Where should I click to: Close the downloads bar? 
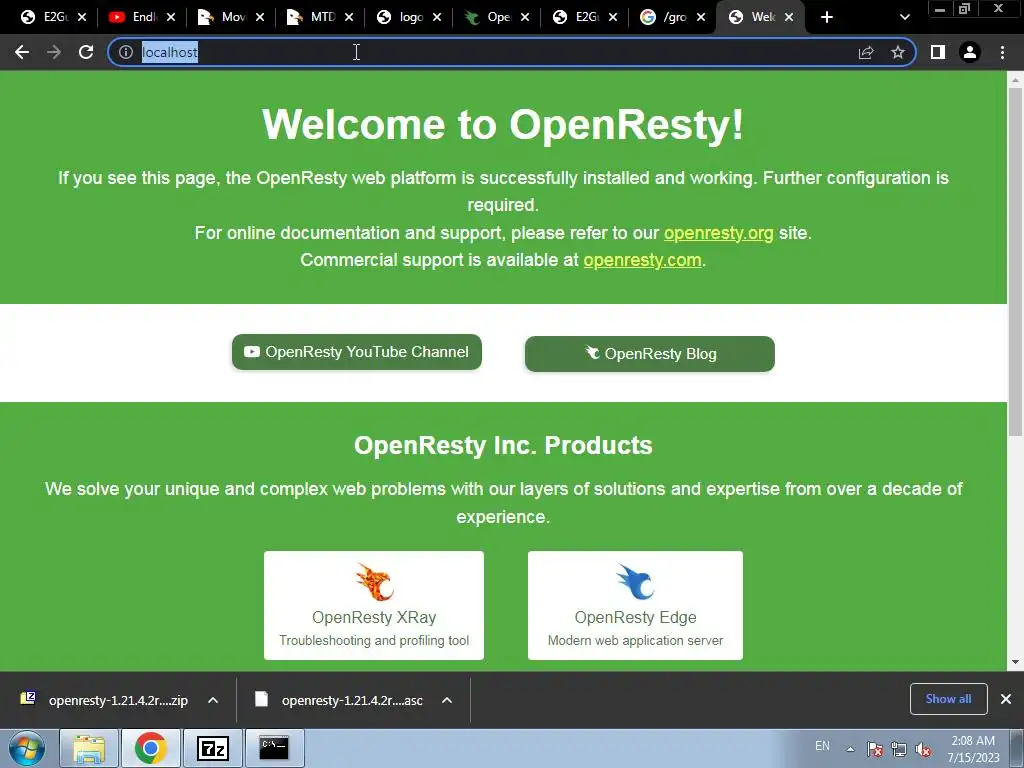tap(1006, 699)
